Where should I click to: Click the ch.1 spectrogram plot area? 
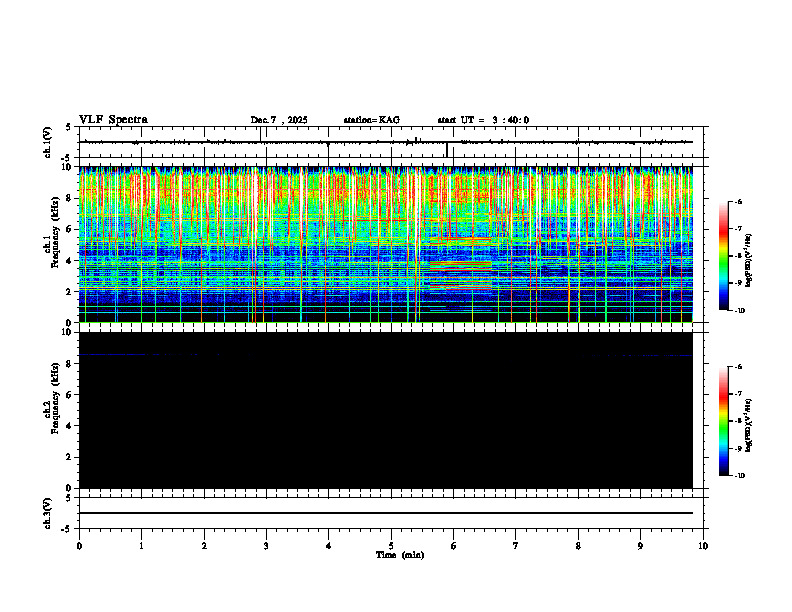[386, 244]
